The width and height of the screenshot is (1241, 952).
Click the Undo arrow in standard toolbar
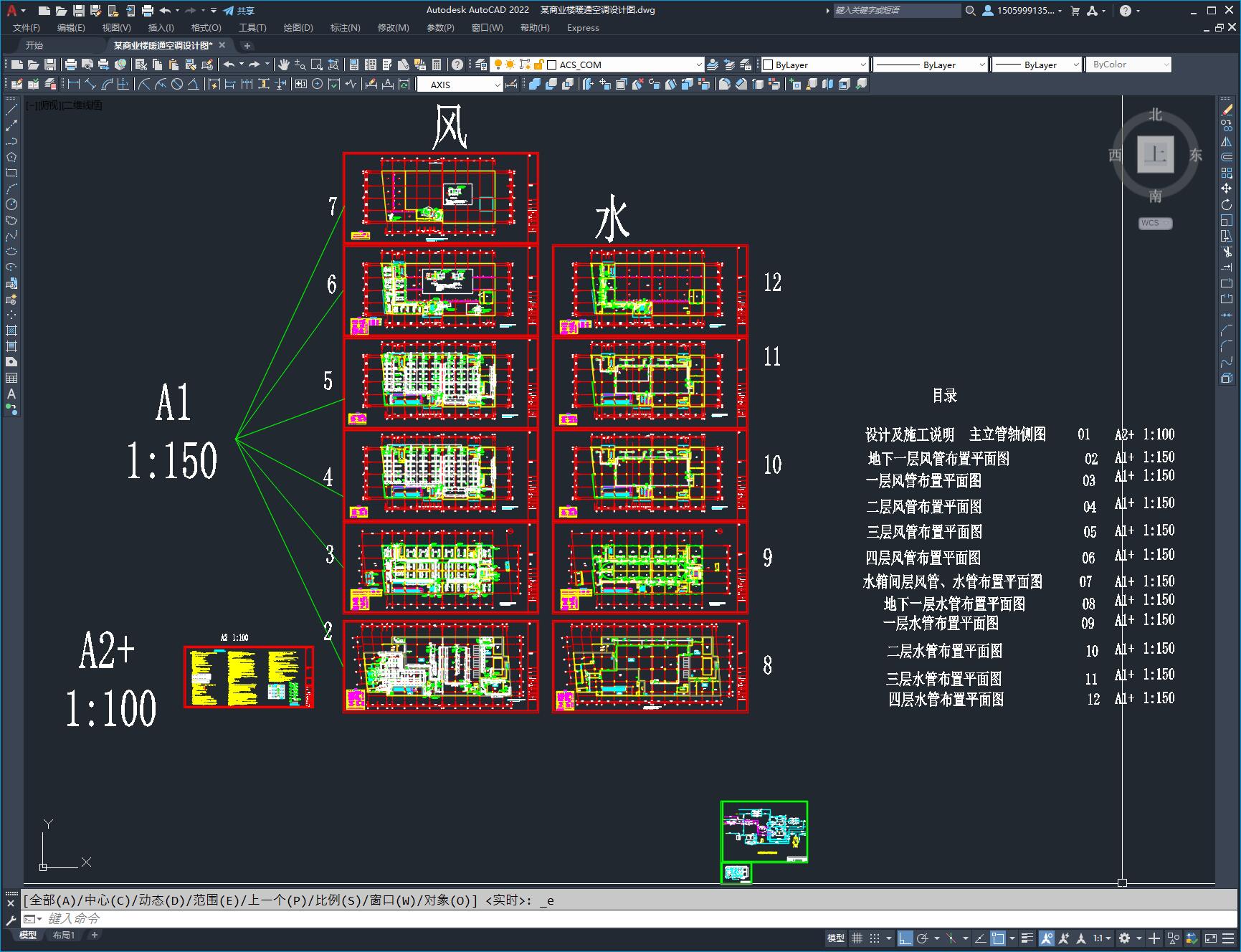pos(229,65)
